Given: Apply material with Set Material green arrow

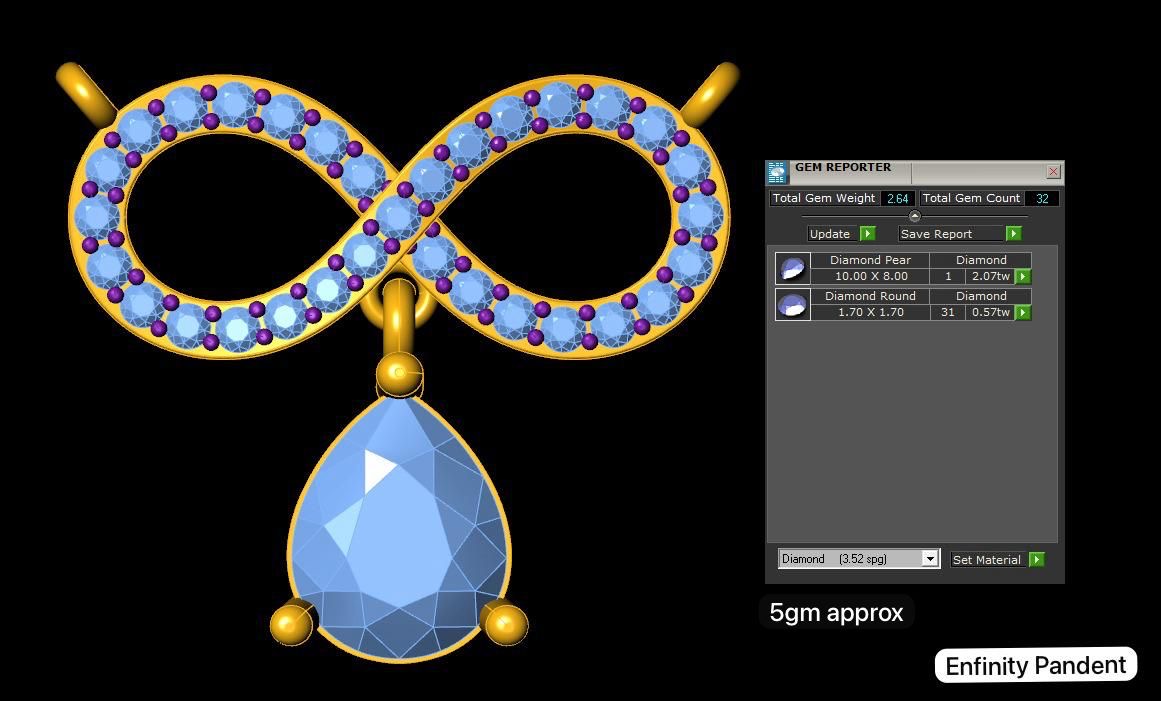Looking at the screenshot, I should [x=1037, y=559].
